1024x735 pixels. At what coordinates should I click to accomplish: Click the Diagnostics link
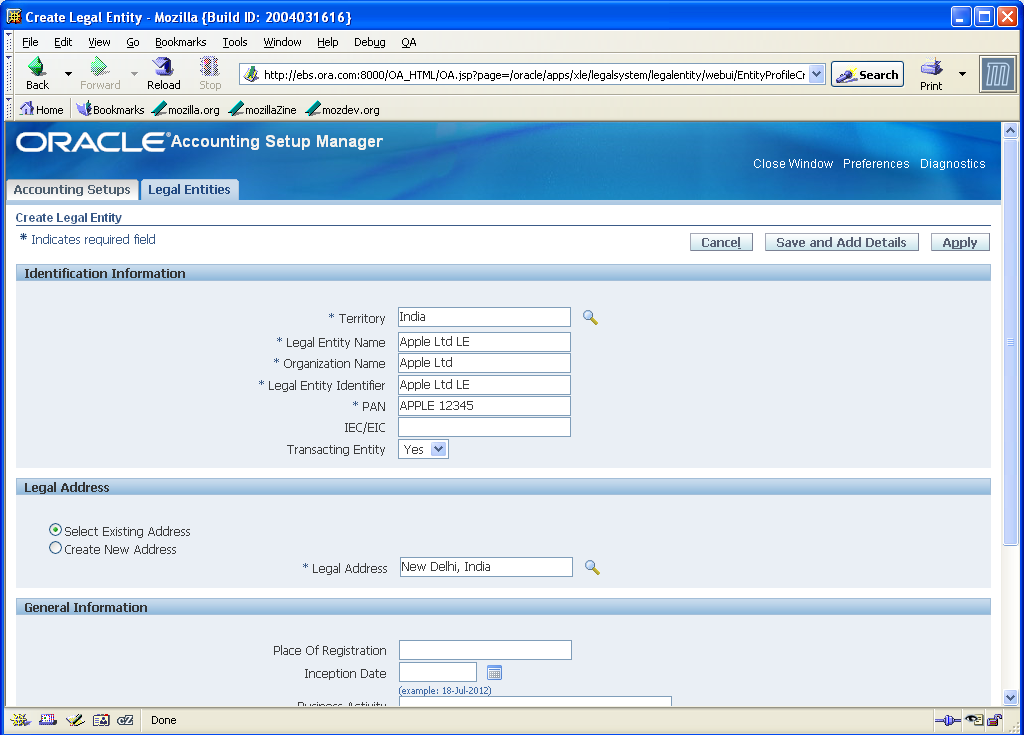[951, 163]
